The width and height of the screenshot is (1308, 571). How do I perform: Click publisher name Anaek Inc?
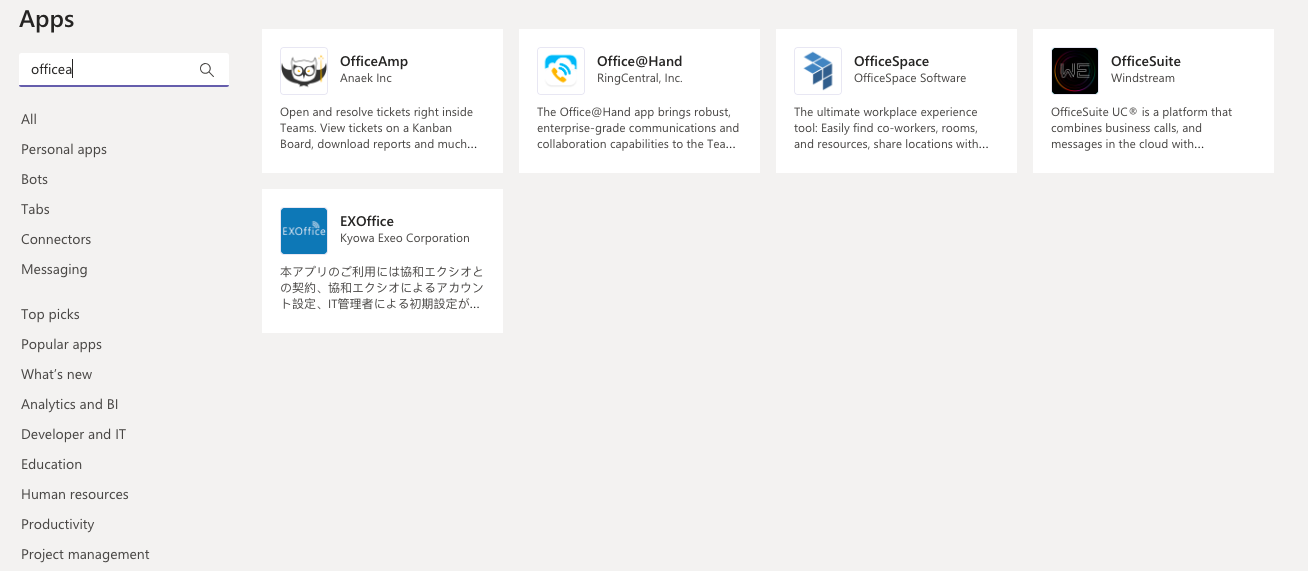tap(366, 78)
